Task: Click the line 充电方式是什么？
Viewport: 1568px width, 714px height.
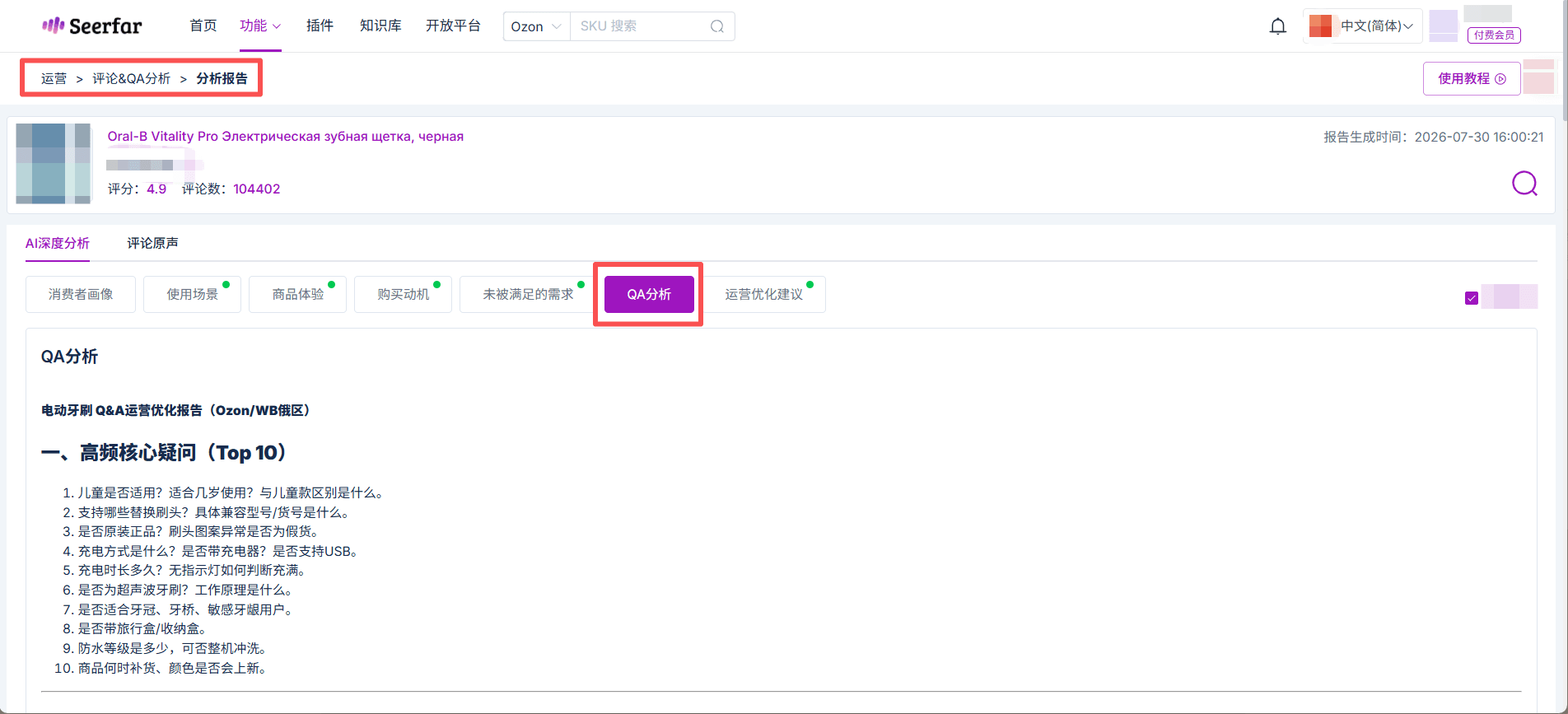Action: click(221, 552)
